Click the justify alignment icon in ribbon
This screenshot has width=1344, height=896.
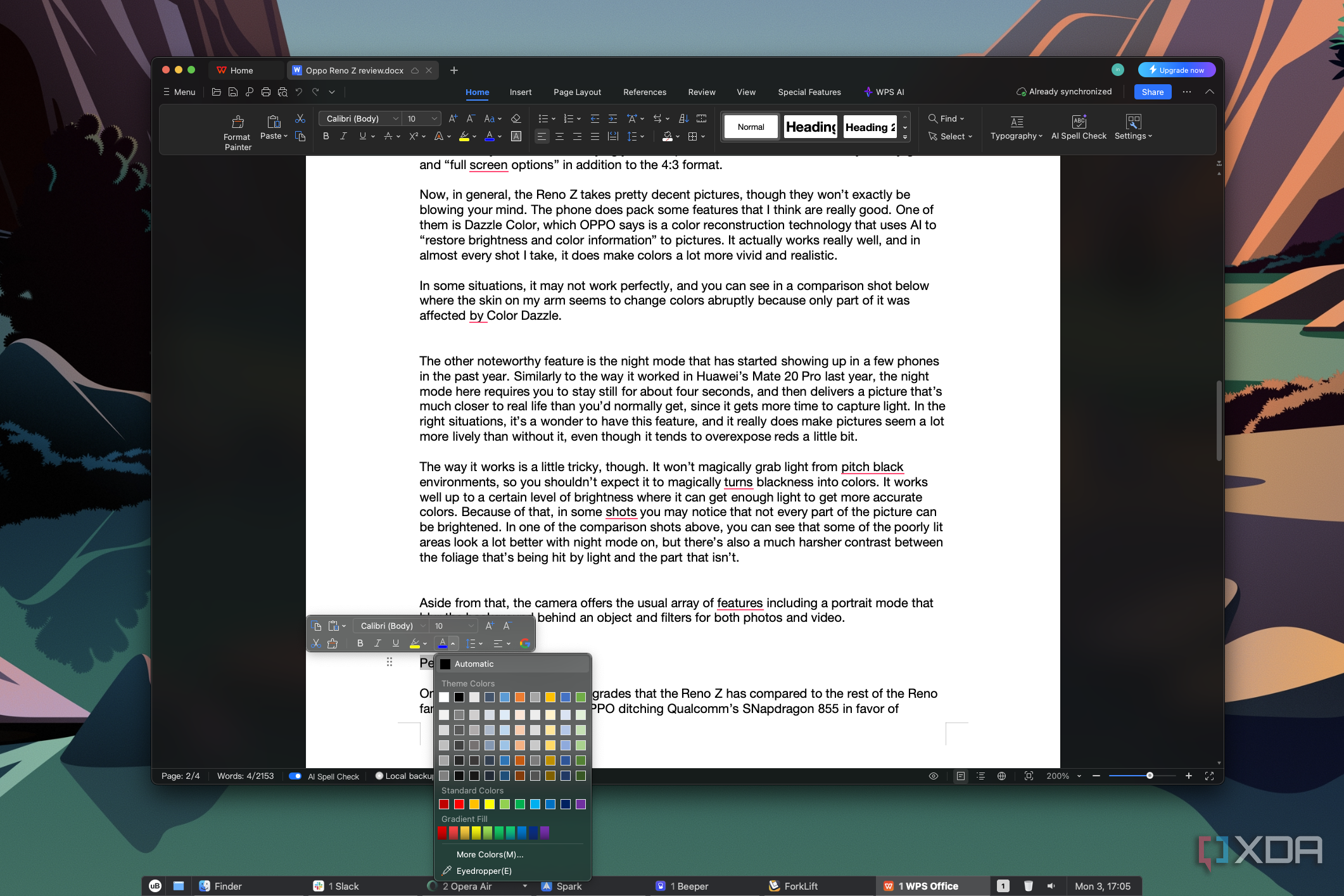(x=595, y=136)
